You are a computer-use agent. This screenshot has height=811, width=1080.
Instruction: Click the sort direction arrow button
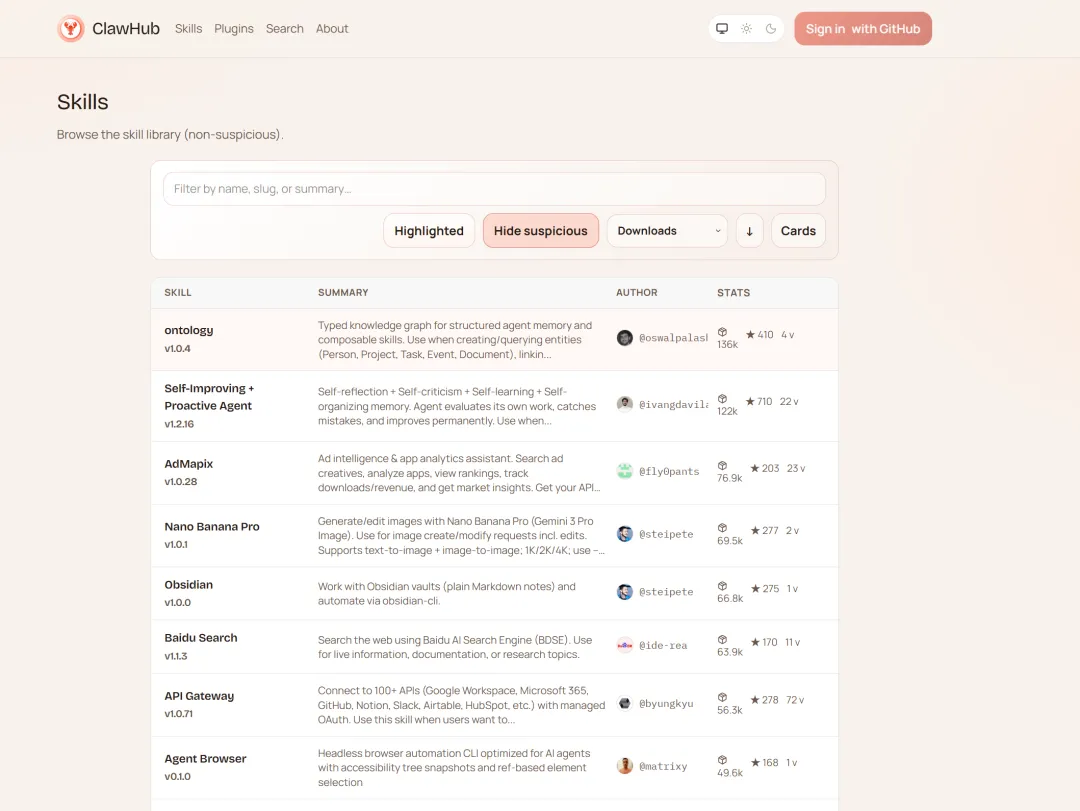pyautogui.click(x=749, y=231)
